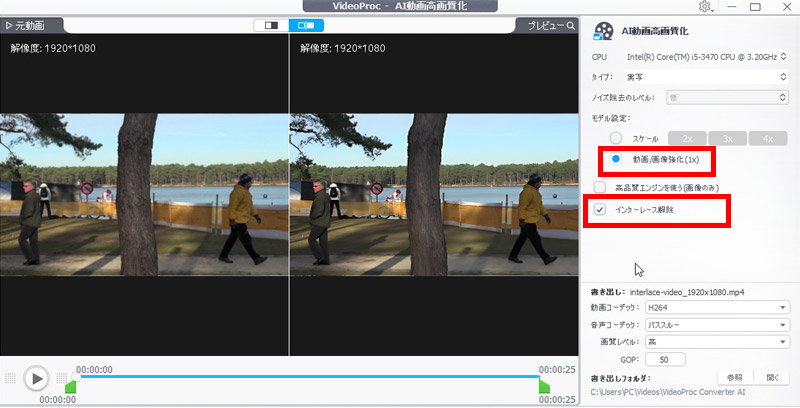The width and height of the screenshot is (800, 408).
Task: Click the 参照 browse button
Action: 735,378
